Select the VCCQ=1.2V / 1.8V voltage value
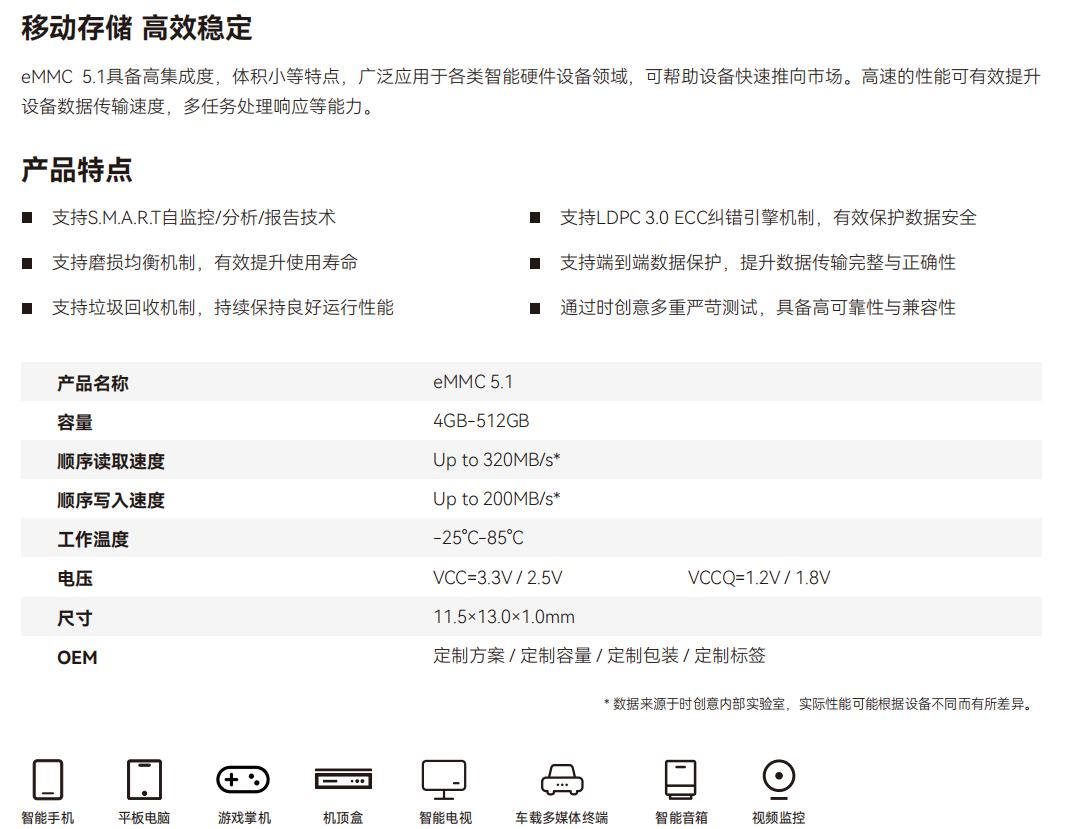The width and height of the screenshot is (1071, 829). [759, 578]
